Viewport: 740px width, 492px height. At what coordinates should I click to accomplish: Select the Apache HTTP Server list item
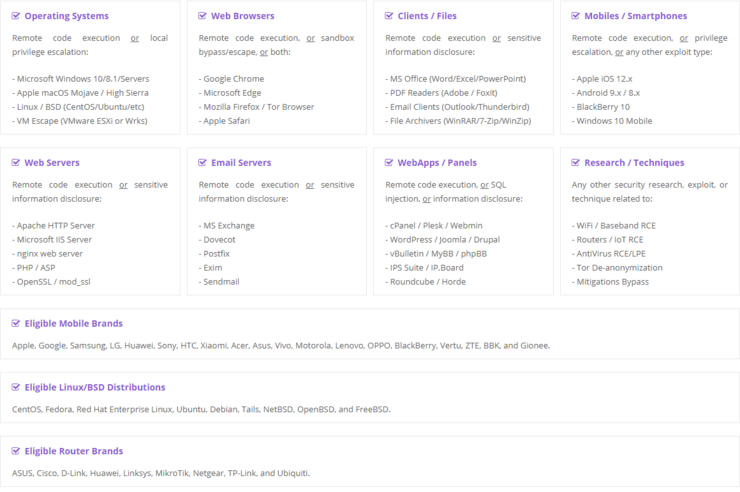[55, 226]
